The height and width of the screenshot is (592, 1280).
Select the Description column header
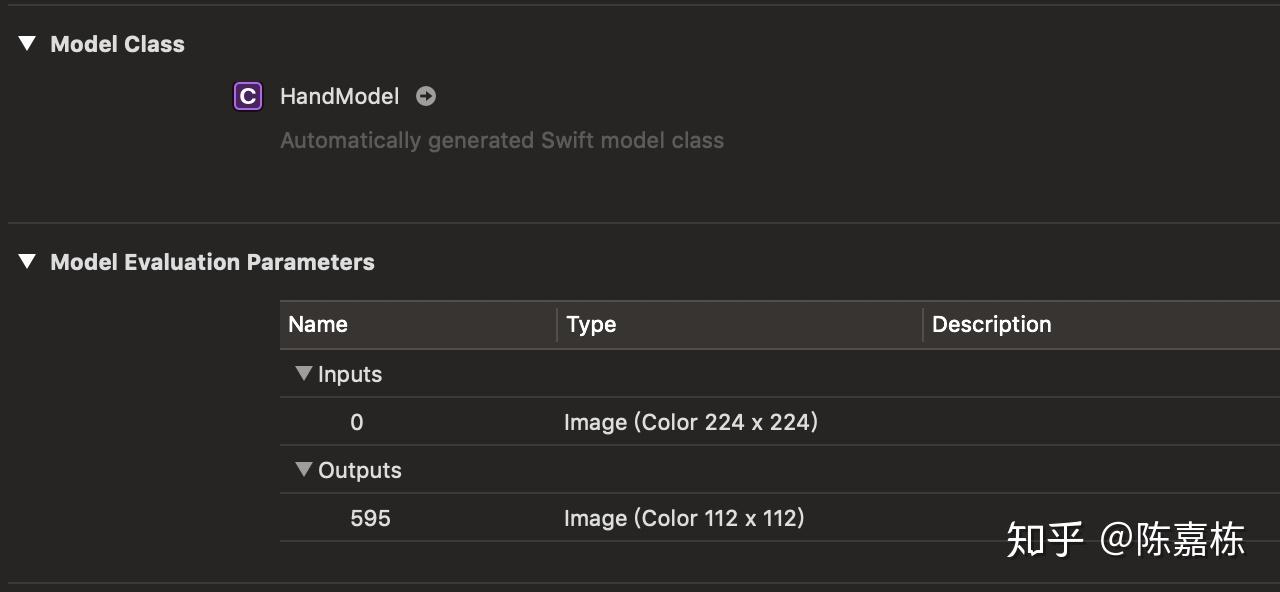tap(991, 324)
